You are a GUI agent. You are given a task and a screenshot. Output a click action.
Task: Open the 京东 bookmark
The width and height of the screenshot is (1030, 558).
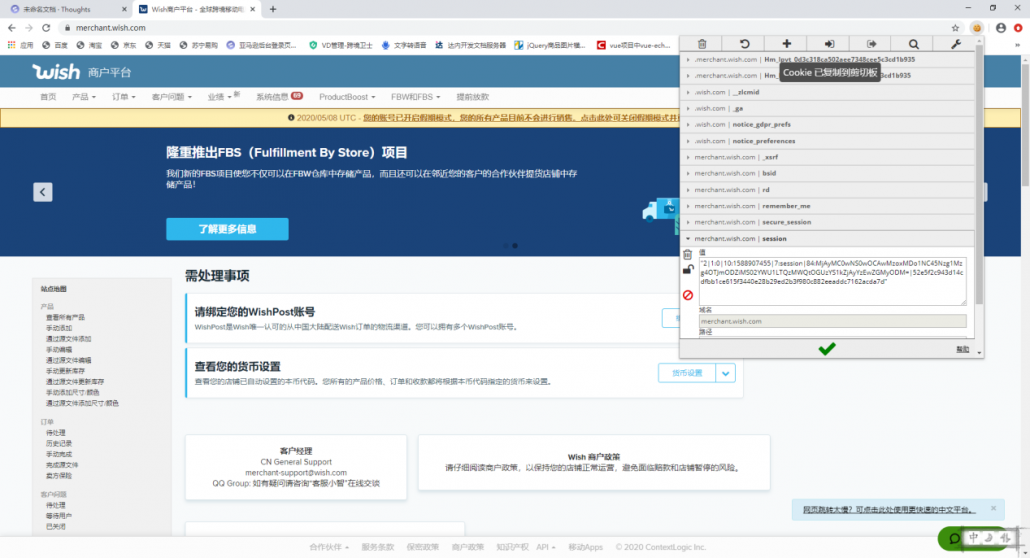point(125,45)
